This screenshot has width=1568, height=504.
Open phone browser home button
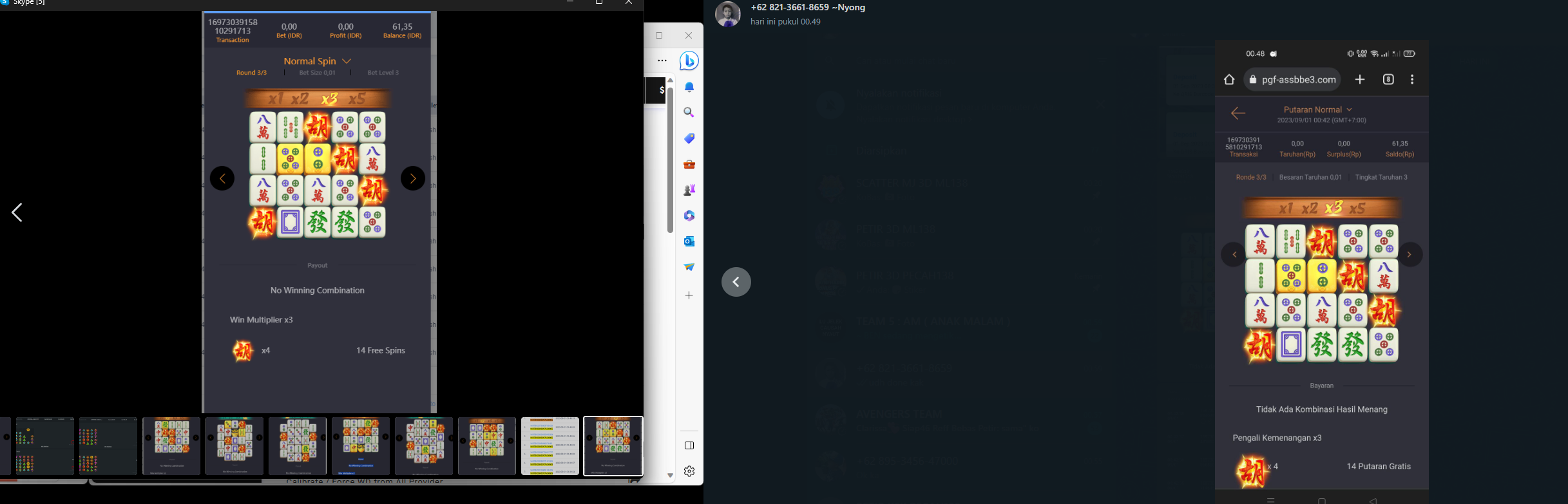tap(1229, 80)
